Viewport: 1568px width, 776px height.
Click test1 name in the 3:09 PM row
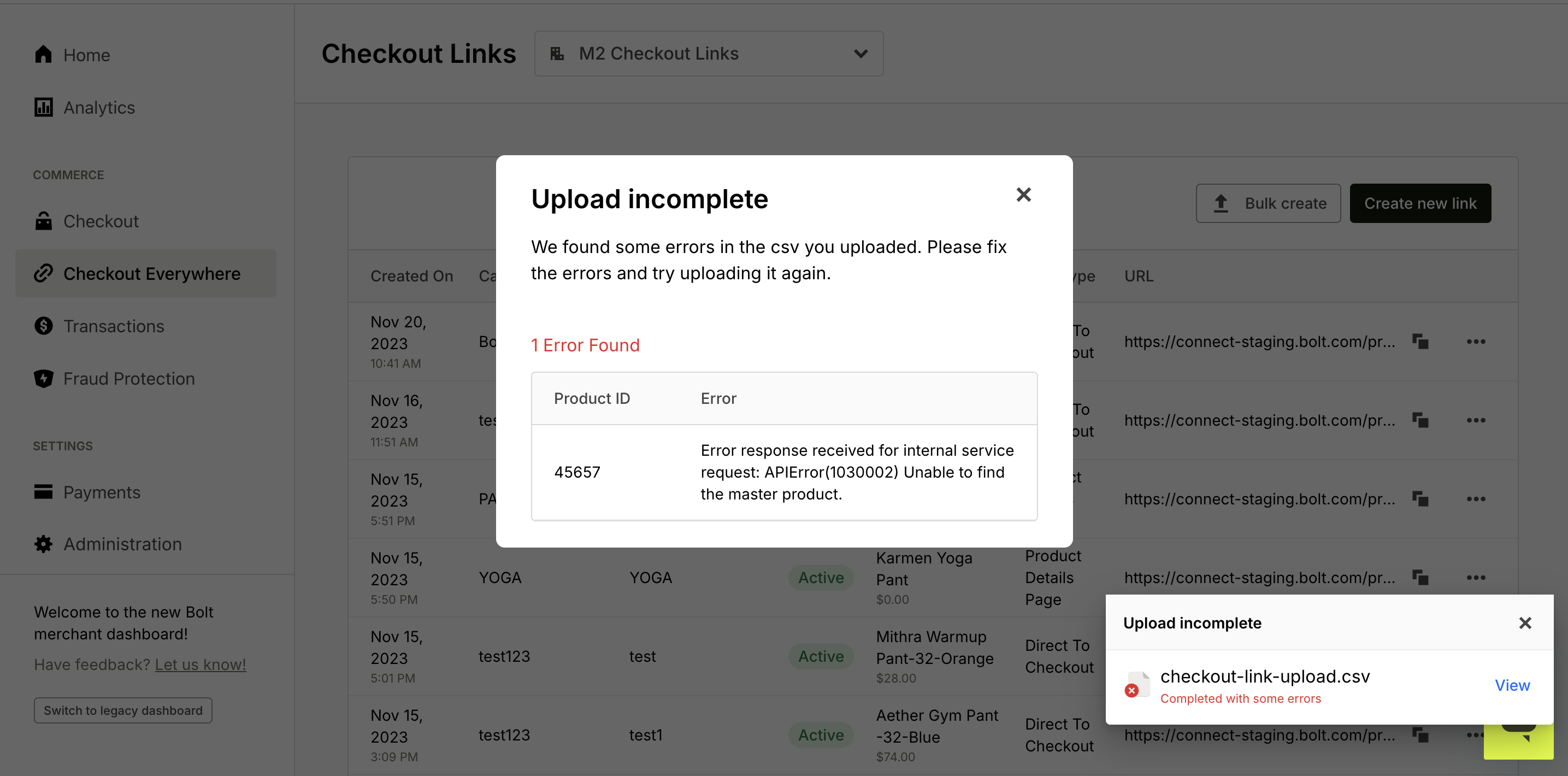[x=645, y=735]
